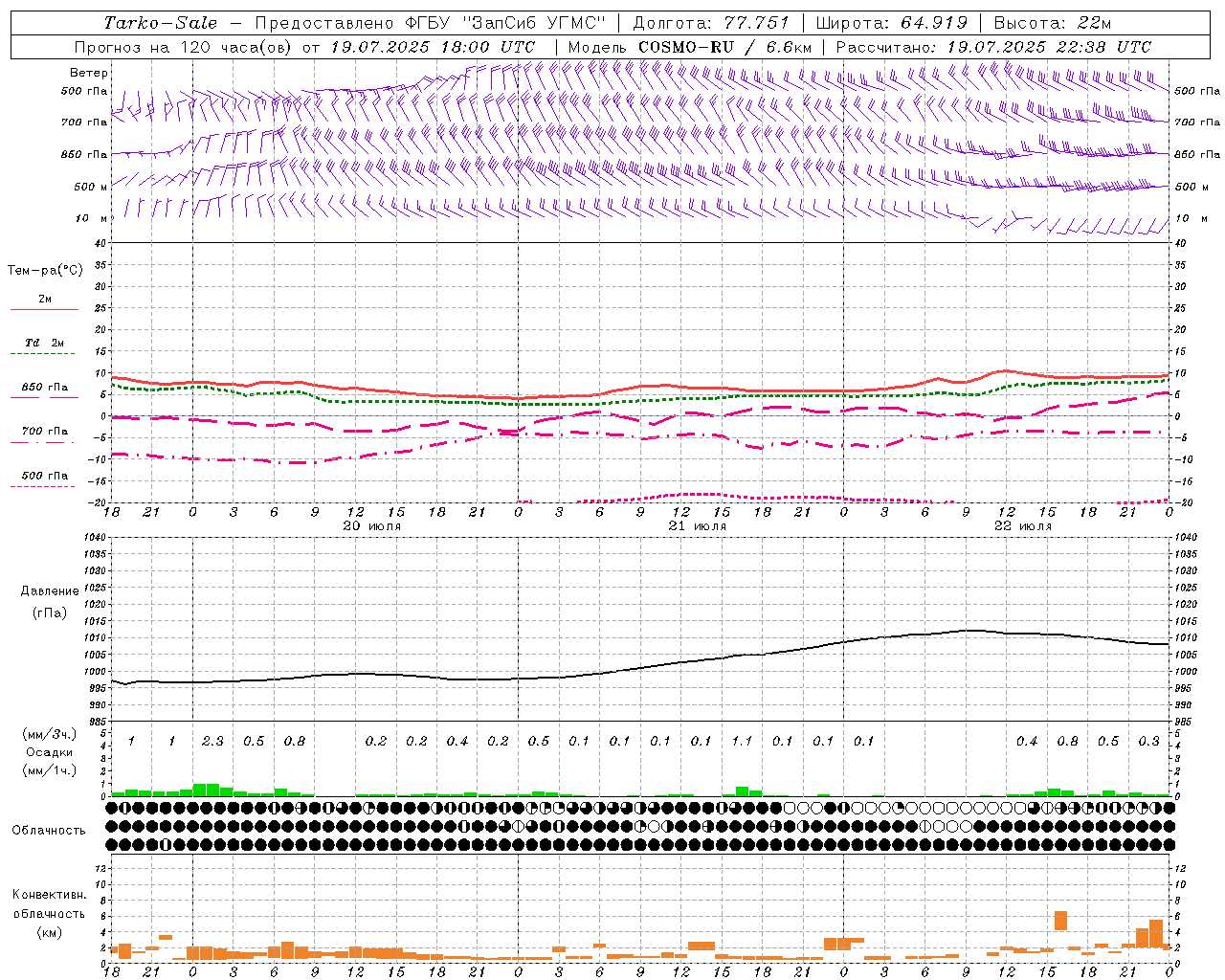The width and height of the screenshot is (1225, 980).
Task: Click the 1.1 precipitation amount value
Action: [742, 741]
